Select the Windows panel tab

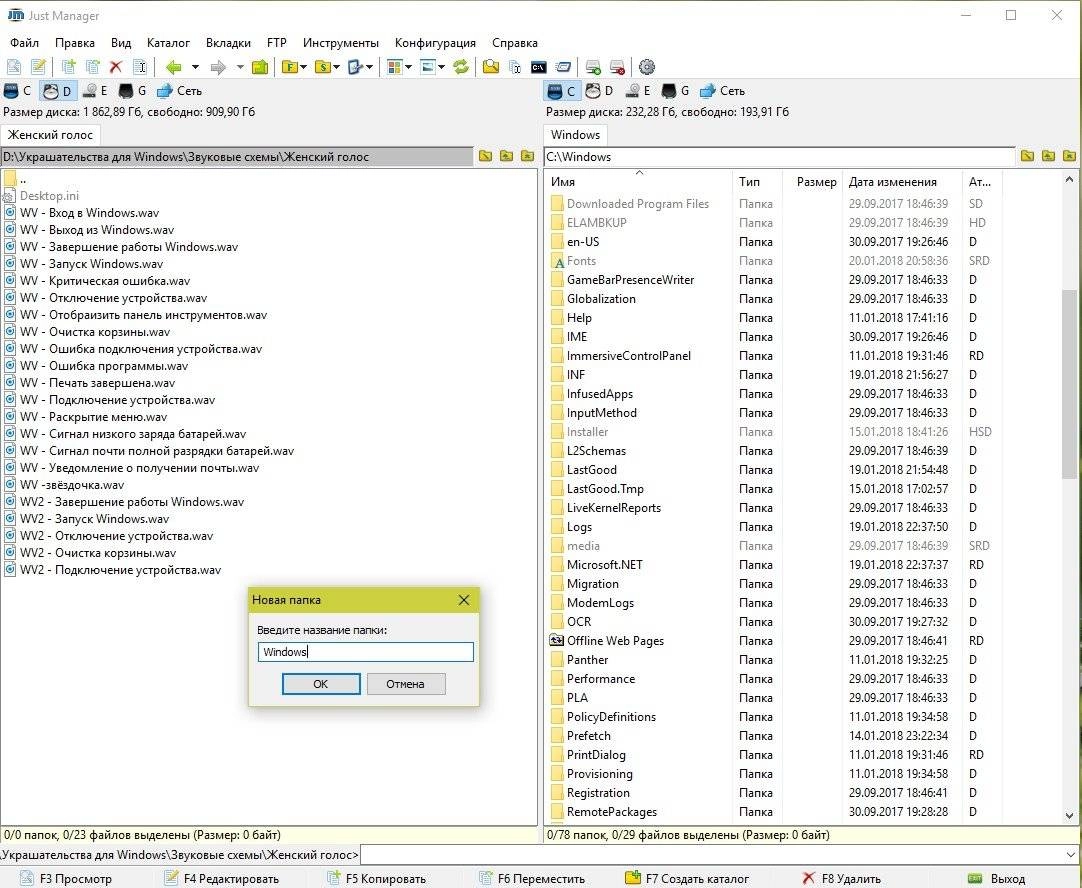pyautogui.click(x=576, y=135)
